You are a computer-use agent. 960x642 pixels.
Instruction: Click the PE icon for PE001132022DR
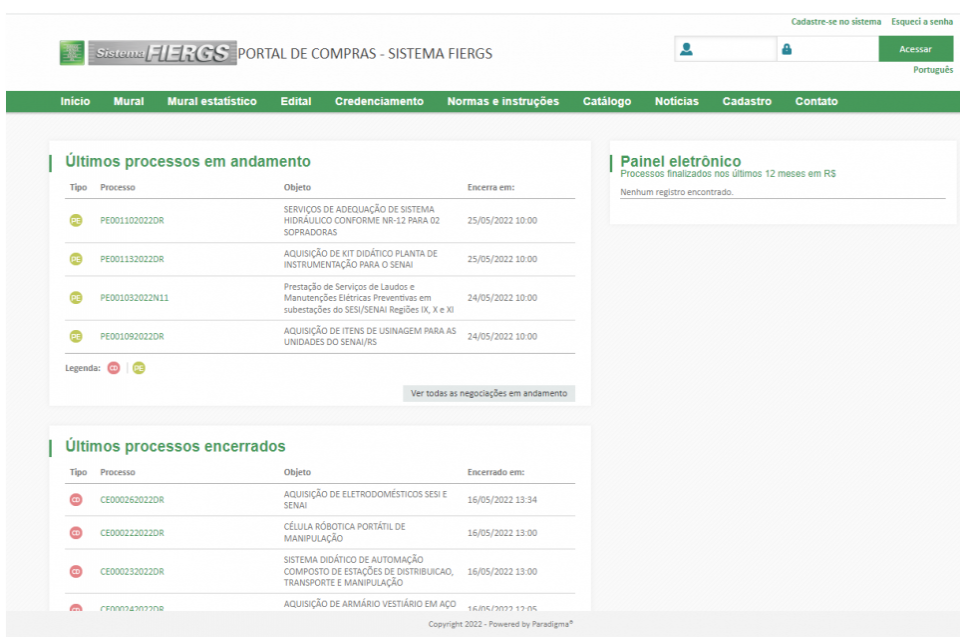pyautogui.click(x=76, y=259)
